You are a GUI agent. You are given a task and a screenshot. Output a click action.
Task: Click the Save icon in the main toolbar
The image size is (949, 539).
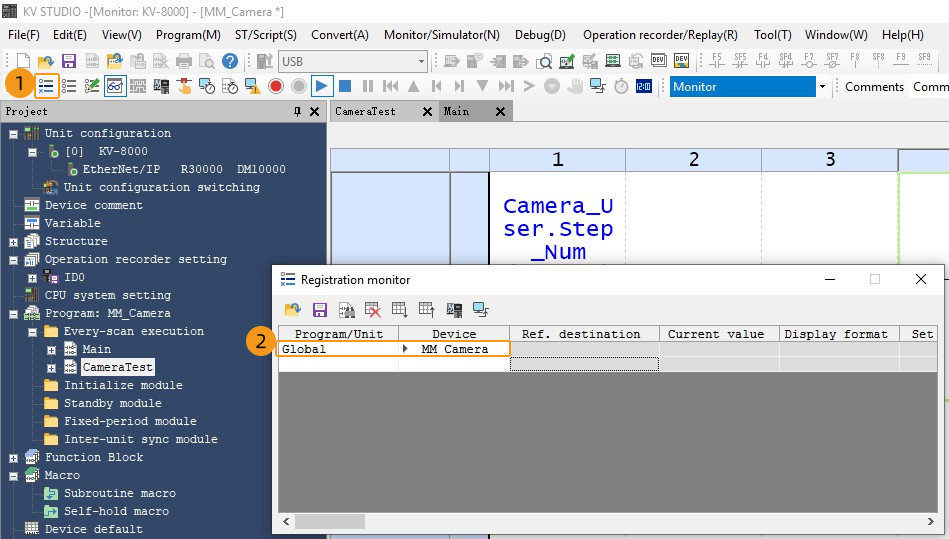click(68, 61)
